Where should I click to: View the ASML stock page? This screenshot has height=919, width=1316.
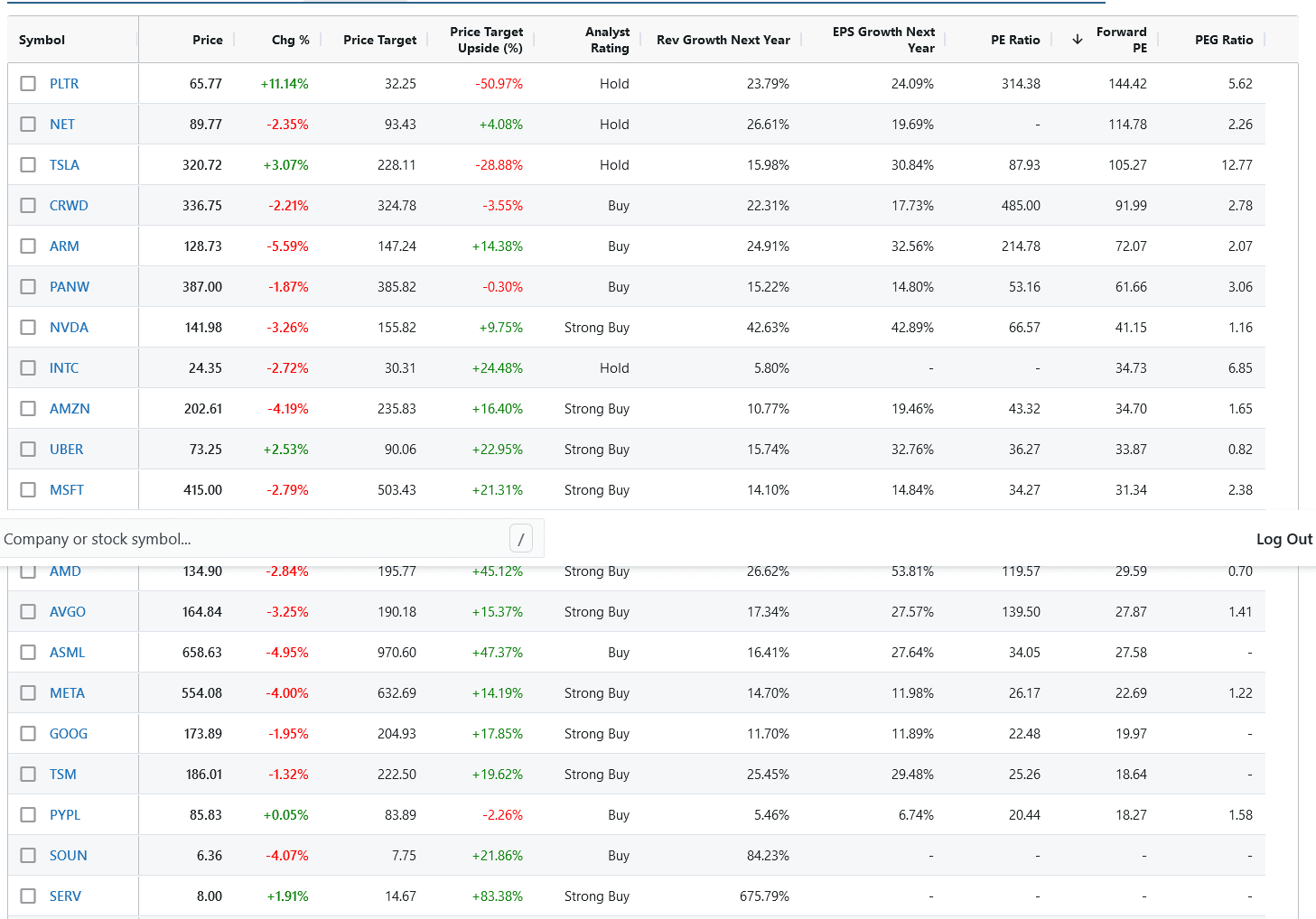(x=67, y=652)
